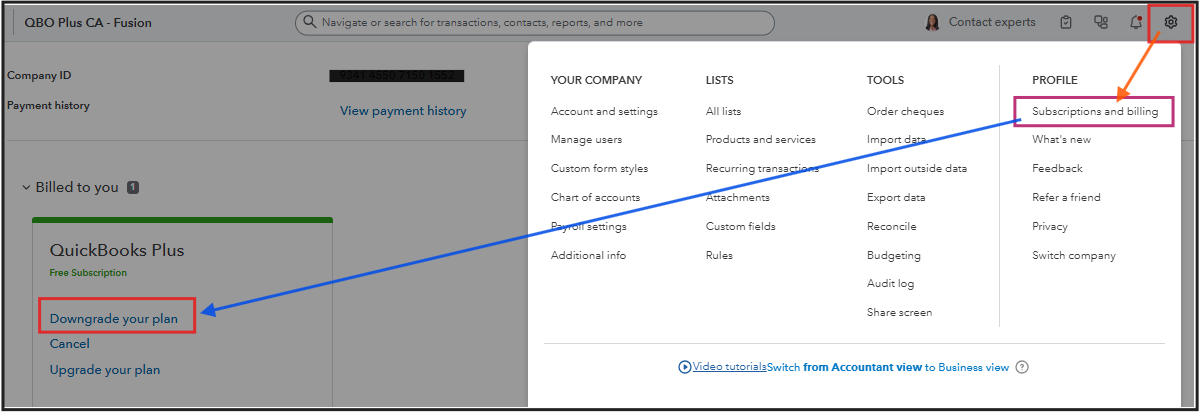Choose Audit log under Tools

(890, 283)
